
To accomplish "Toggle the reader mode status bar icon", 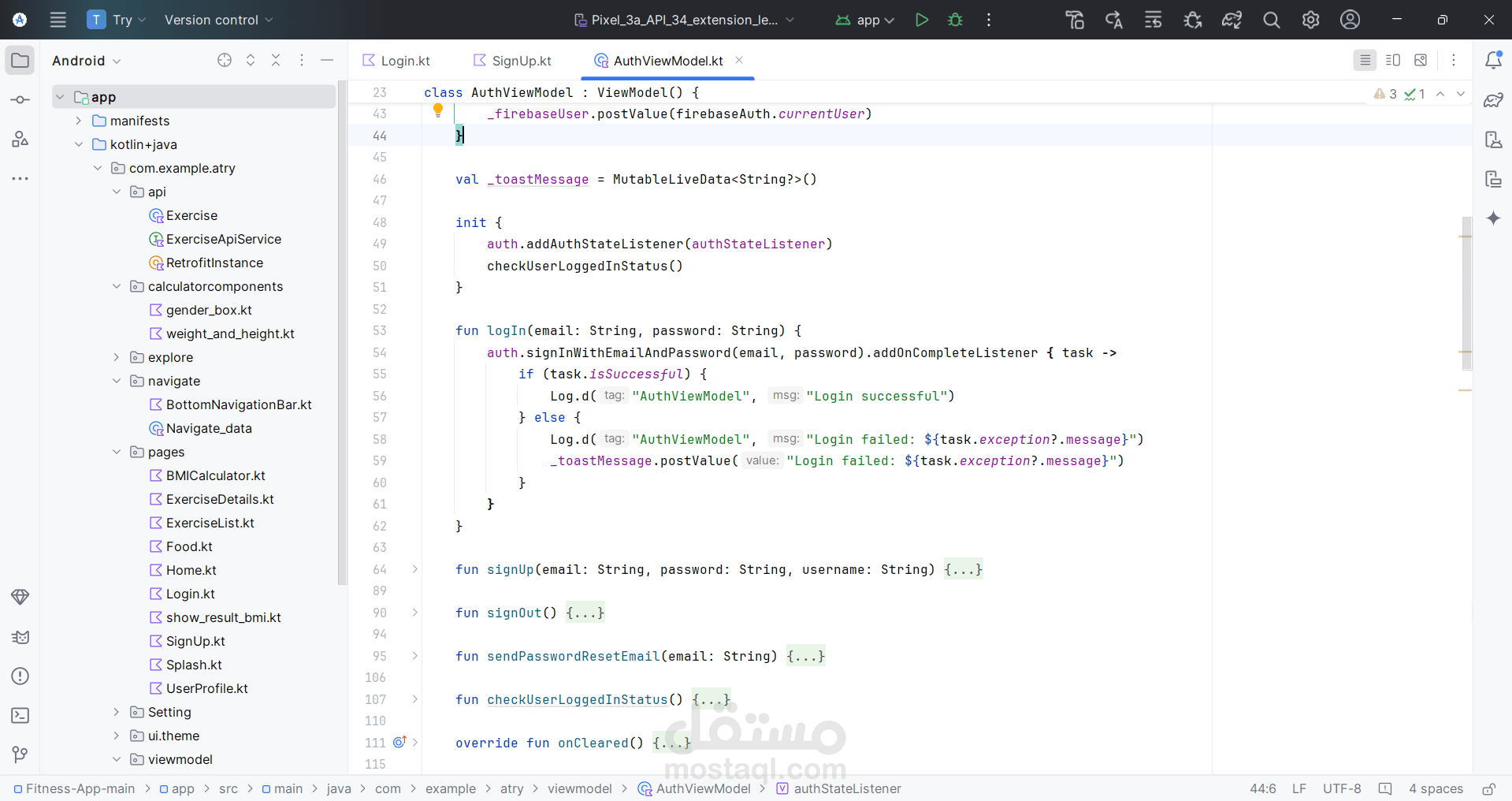I will point(1385,788).
